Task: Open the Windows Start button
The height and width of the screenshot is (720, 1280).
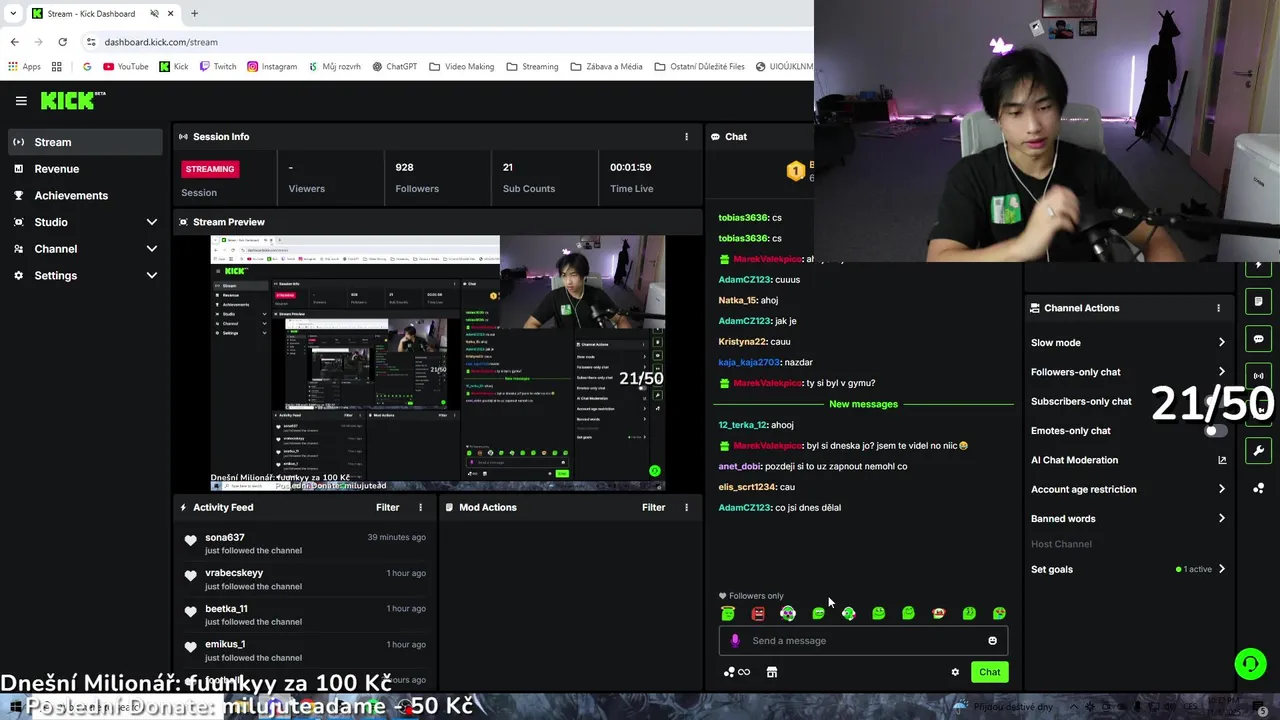Action: [x=15, y=707]
